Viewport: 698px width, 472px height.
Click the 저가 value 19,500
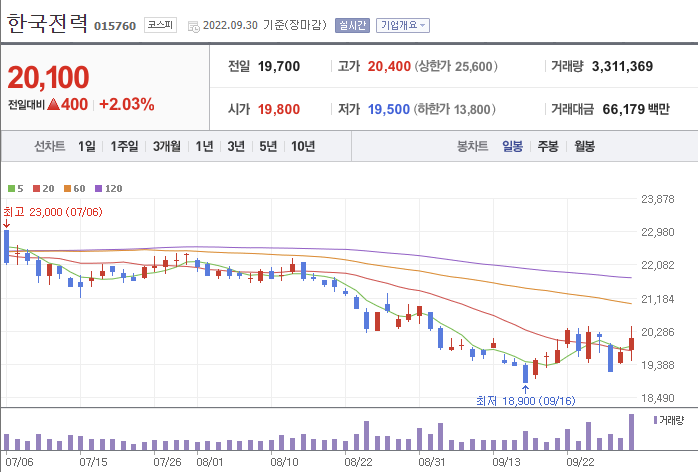(x=389, y=109)
